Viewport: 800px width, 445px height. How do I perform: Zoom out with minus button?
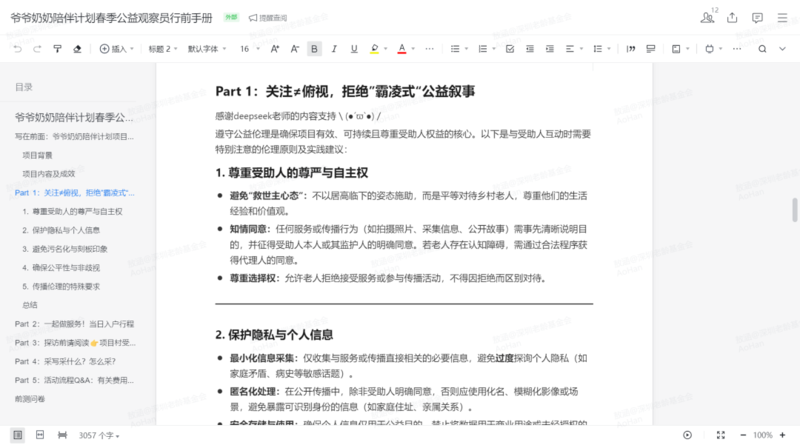743,435
